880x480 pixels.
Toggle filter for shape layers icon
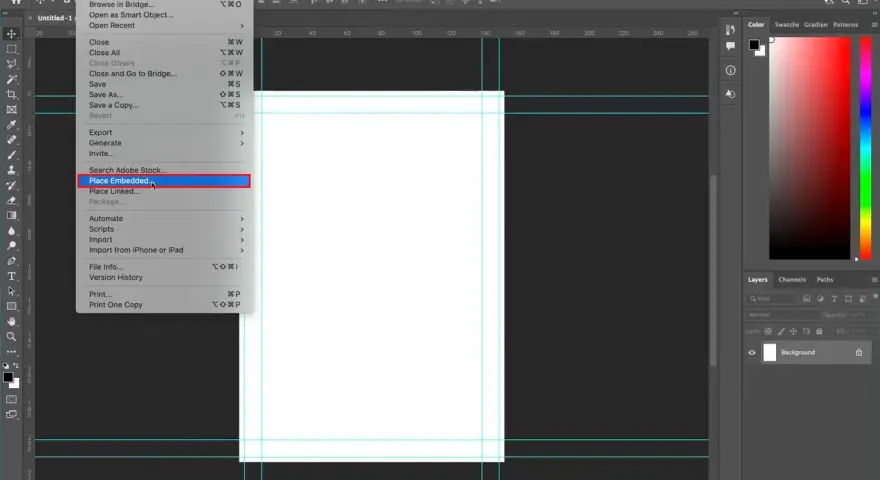(x=849, y=299)
